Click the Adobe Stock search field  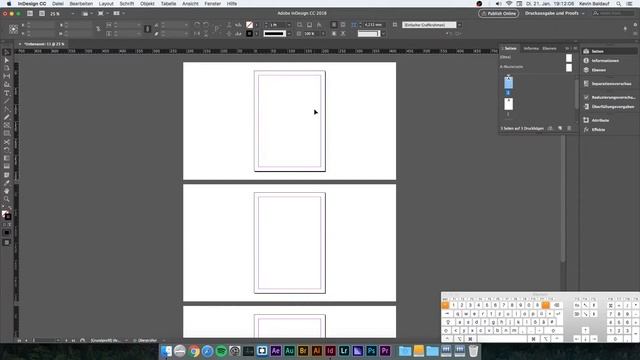[x=614, y=13]
